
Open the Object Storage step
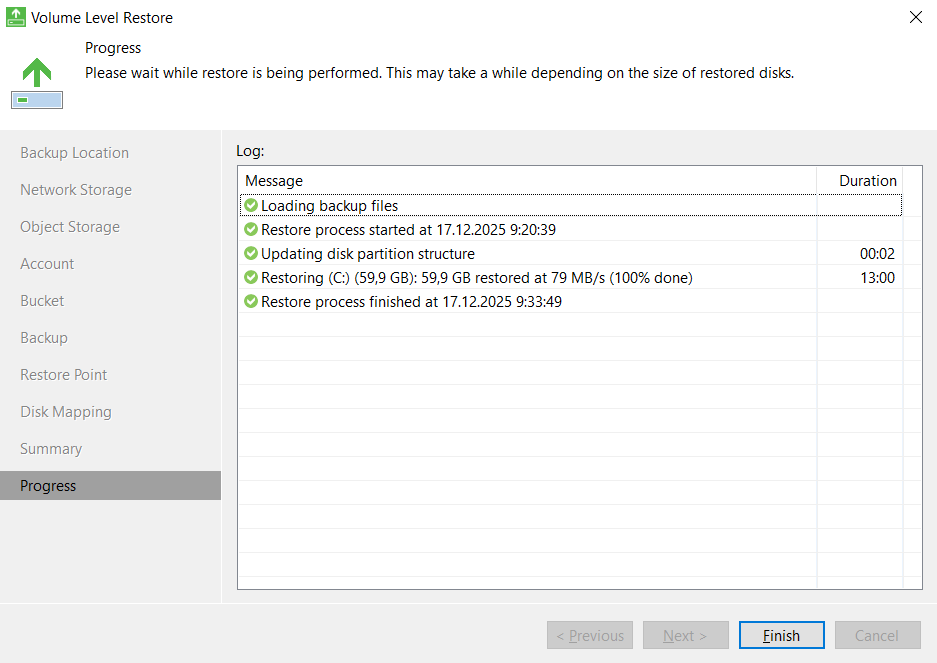70,227
